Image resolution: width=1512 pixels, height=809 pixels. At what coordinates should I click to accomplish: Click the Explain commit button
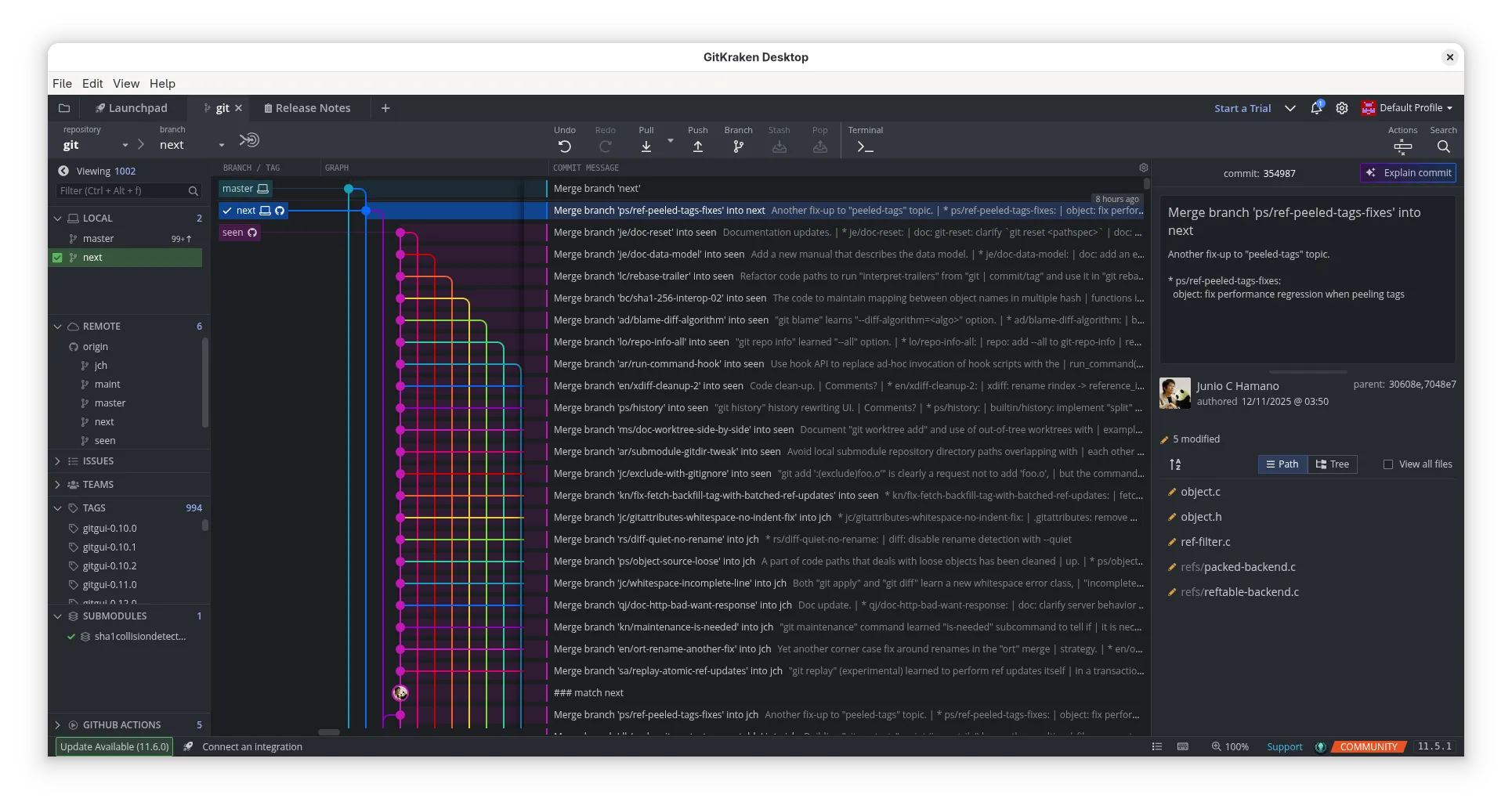tap(1408, 173)
